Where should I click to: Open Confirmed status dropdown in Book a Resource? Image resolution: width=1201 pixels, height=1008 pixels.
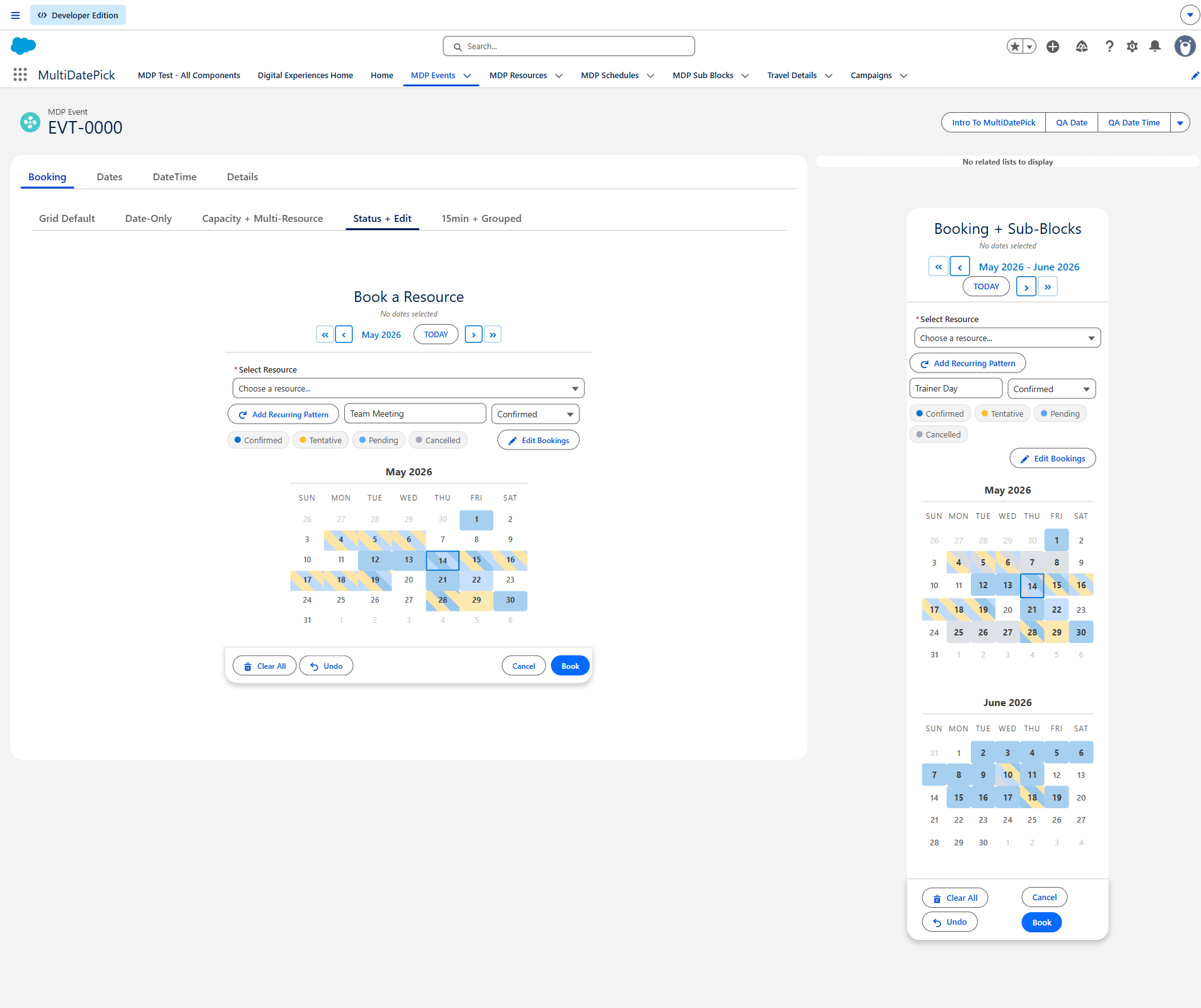(535, 414)
